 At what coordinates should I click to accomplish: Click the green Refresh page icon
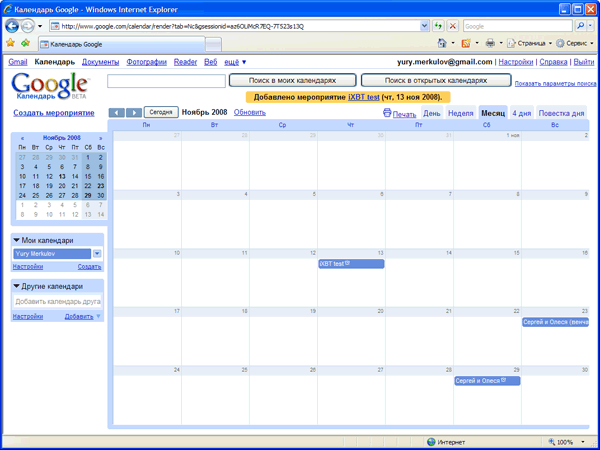click(438, 26)
